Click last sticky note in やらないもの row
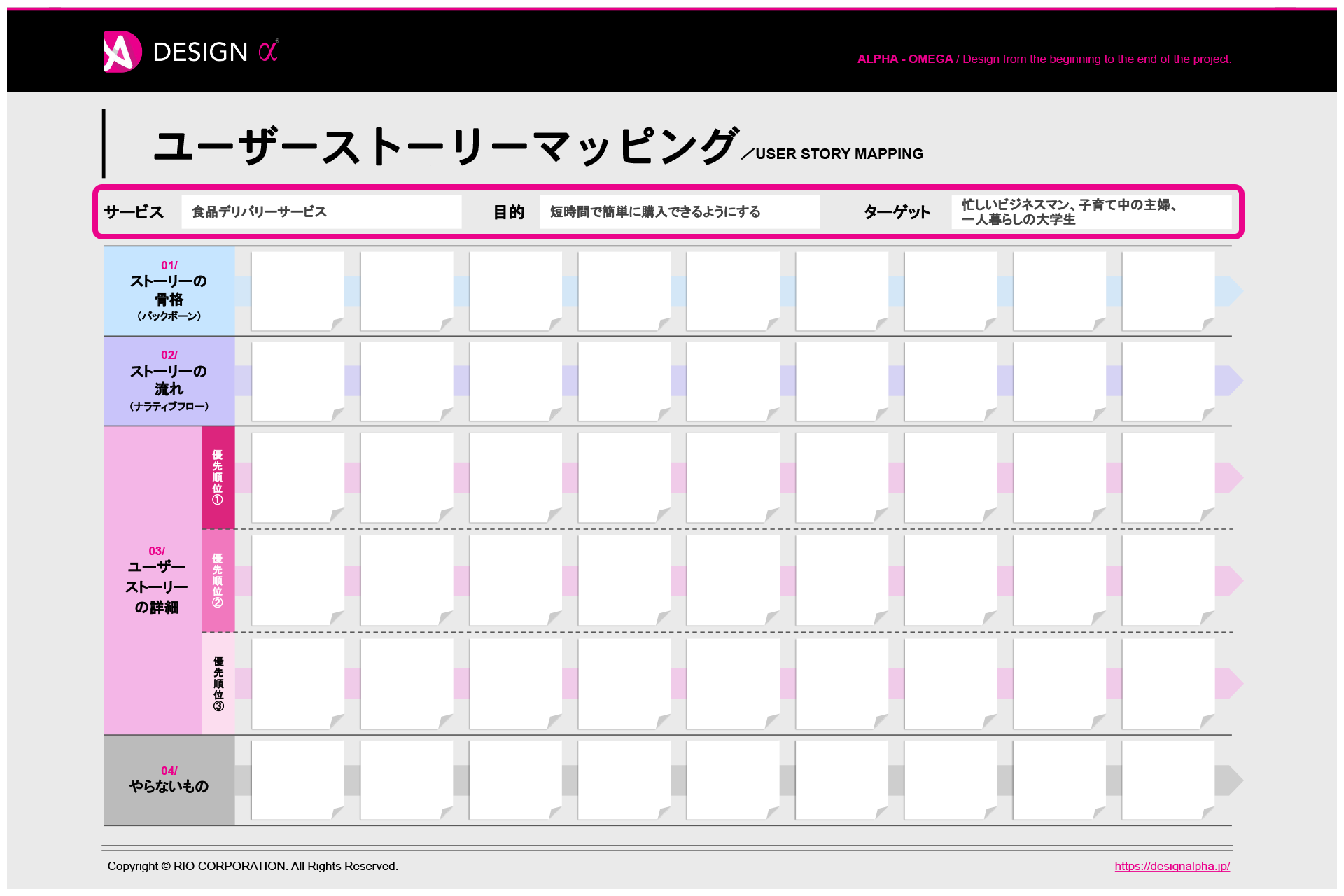The image size is (1344, 896). 1168,780
